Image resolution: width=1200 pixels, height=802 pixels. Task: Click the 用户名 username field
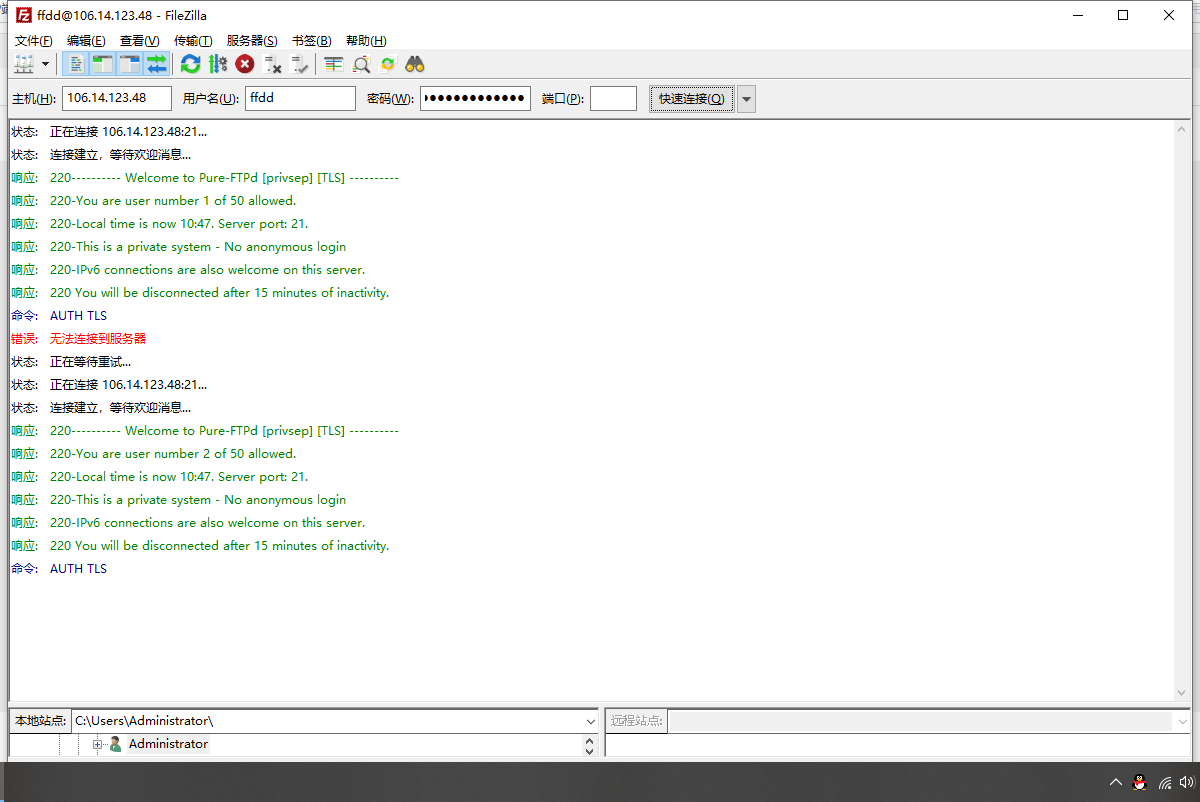(301, 98)
